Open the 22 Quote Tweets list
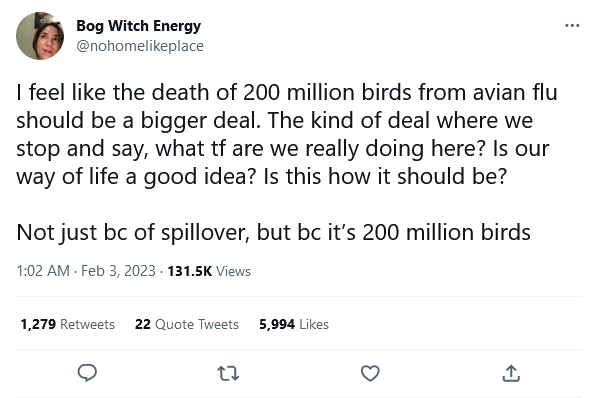Image resolution: width=598 pixels, height=398 pixels. [187, 324]
